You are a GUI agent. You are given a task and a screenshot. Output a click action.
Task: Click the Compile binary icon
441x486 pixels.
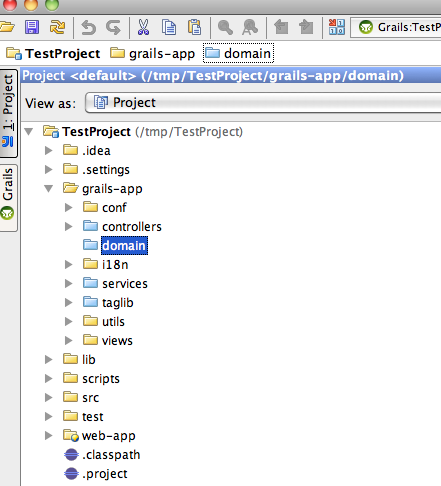point(337,27)
